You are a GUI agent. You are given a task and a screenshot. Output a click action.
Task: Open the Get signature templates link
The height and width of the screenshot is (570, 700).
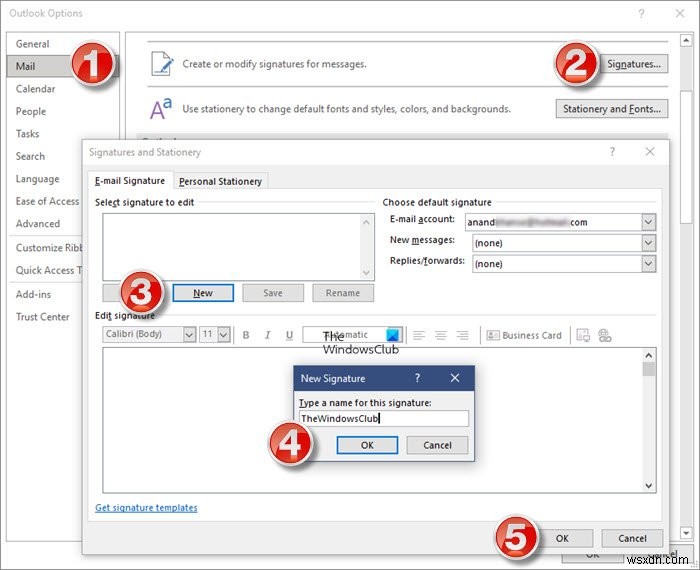click(x=146, y=508)
